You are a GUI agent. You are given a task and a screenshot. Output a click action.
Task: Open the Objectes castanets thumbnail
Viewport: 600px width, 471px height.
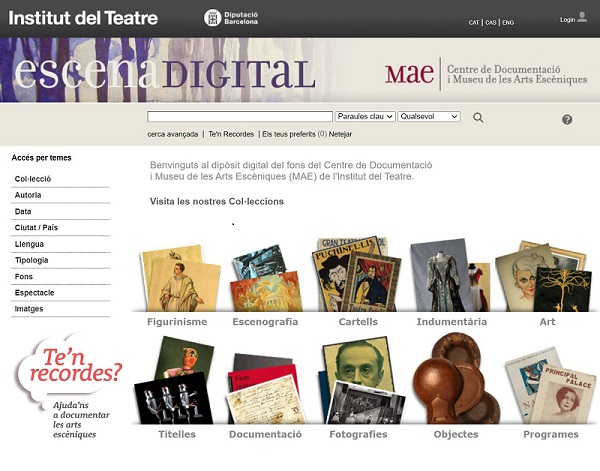(456, 378)
